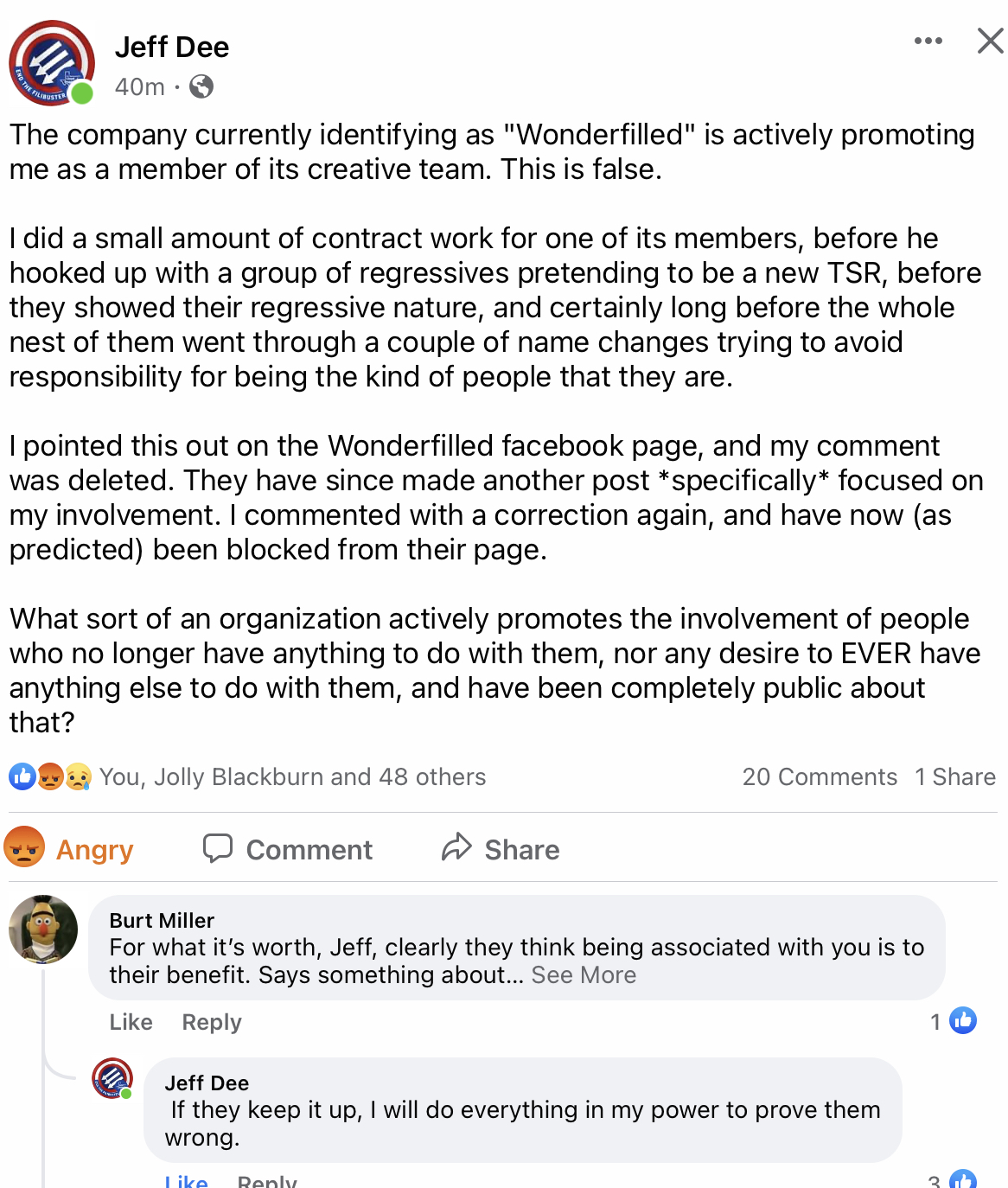View the 1 Share count link

click(x=955, y=776)
